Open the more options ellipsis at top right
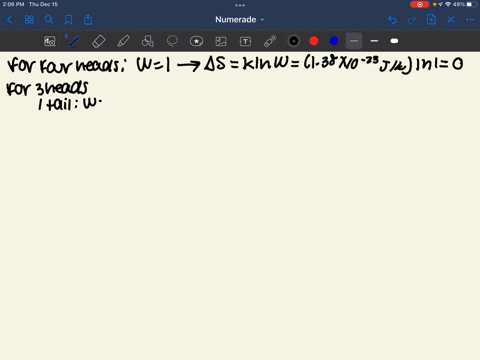Viewport: 480px width, 360px height. tap(470, 20)
